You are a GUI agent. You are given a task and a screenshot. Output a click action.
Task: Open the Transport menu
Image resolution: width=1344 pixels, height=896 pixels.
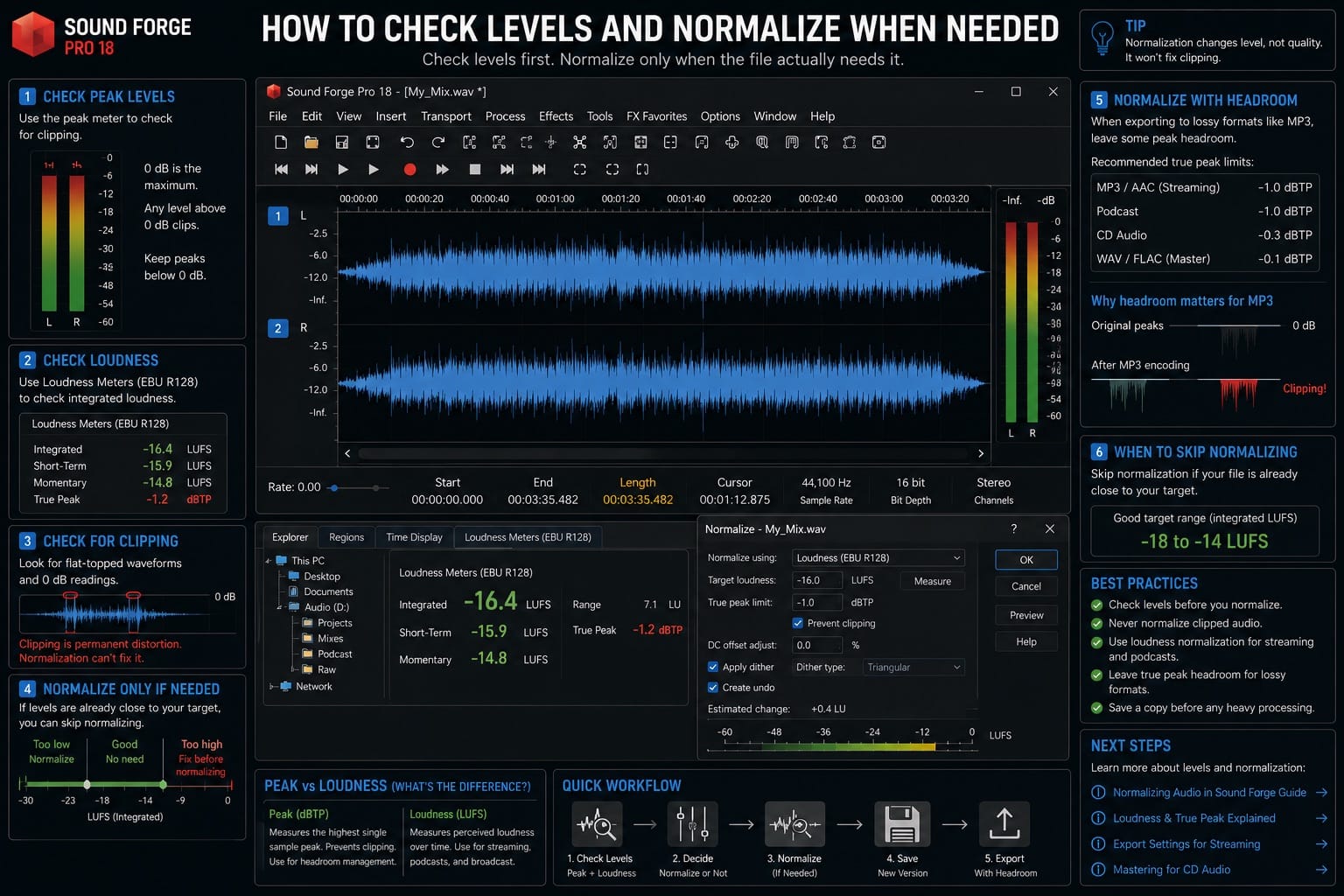(x=445, y=116)
